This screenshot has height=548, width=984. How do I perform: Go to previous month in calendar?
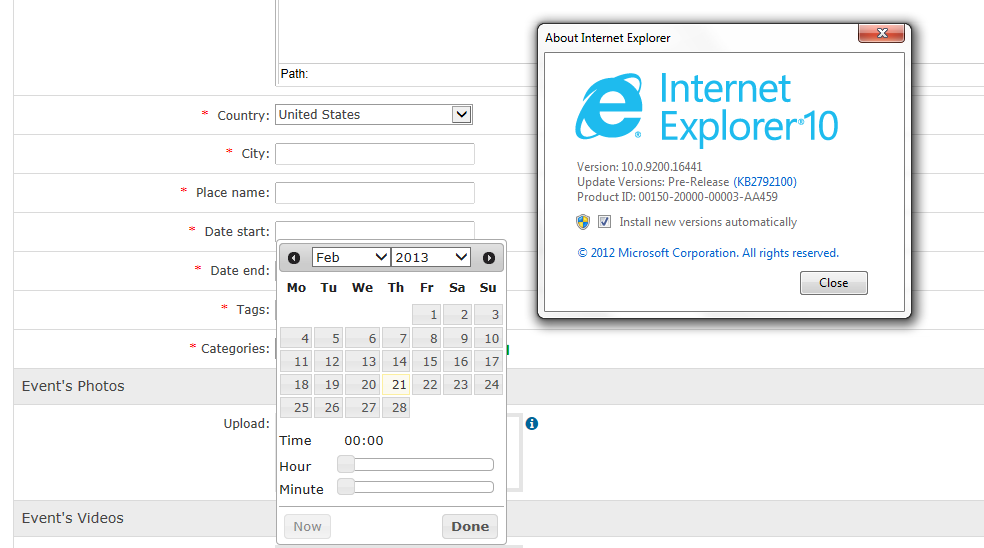pyautogui.click(x=294, y=258)
